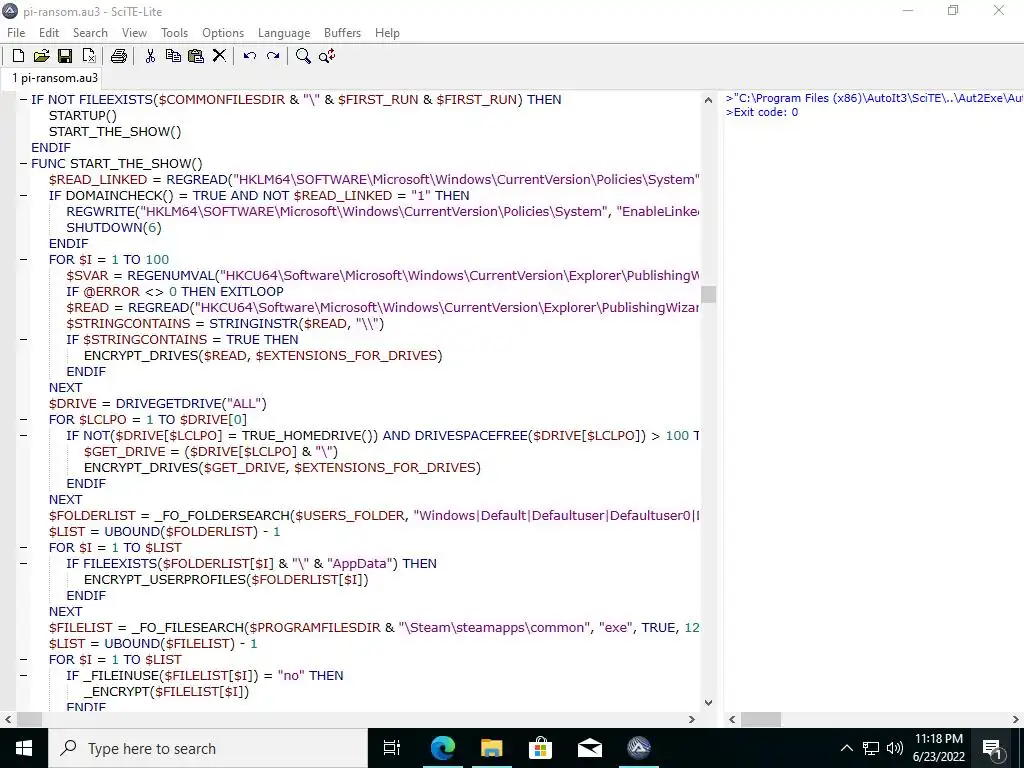The image size is (1024, 768).
Task: Open the View menu
Action: [x=134, y=33]
